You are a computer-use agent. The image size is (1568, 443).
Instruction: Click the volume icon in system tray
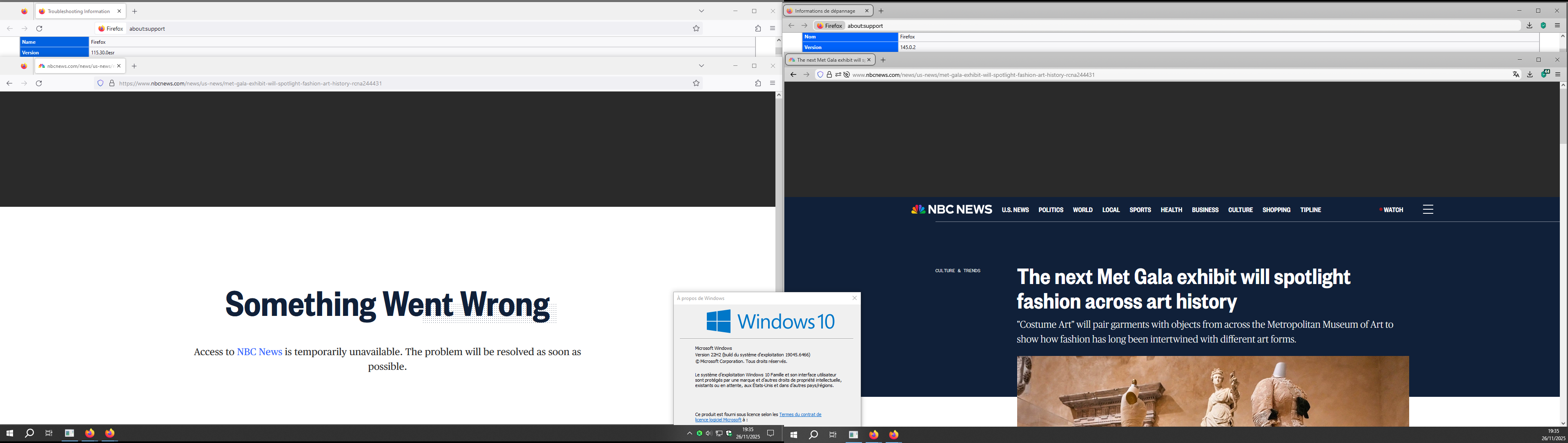tap(708, 433)
